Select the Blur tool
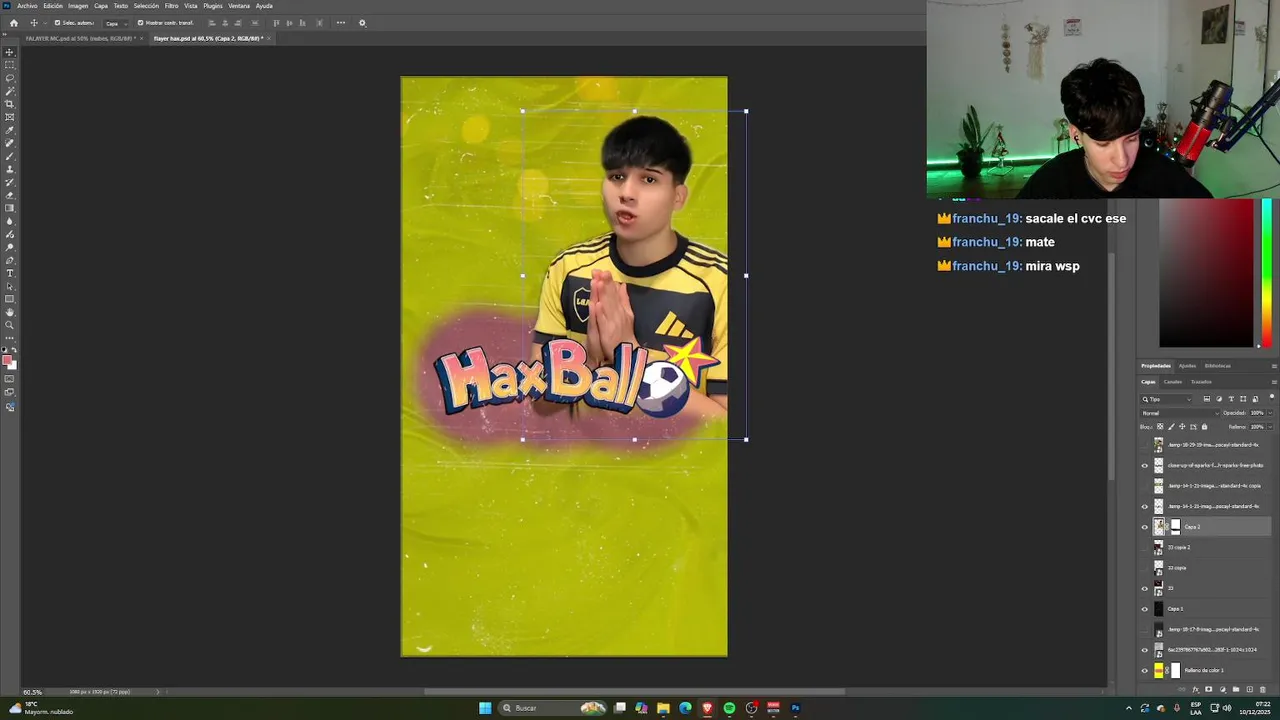 (10, 221)
